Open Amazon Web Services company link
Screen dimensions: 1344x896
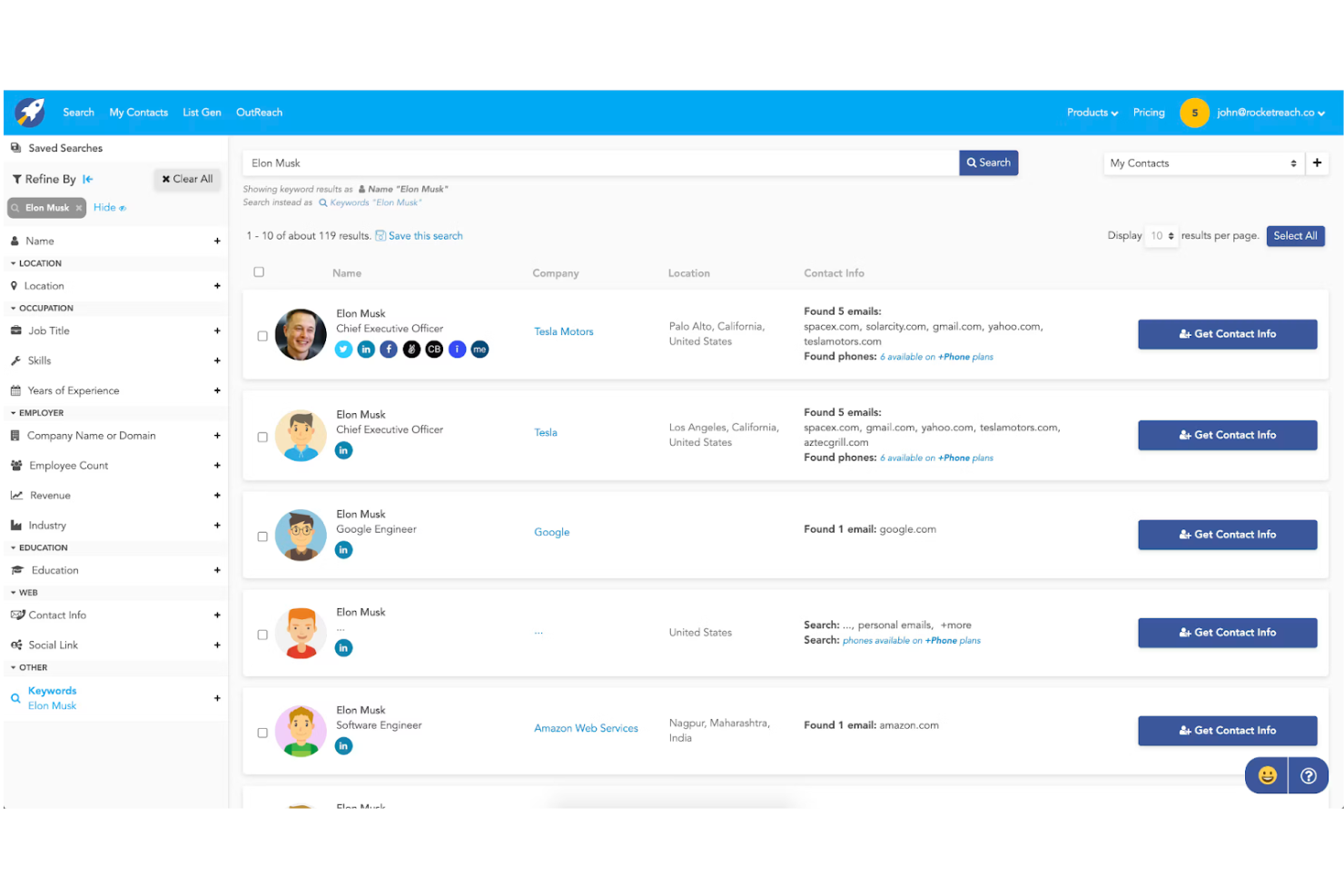coord(586,729)
